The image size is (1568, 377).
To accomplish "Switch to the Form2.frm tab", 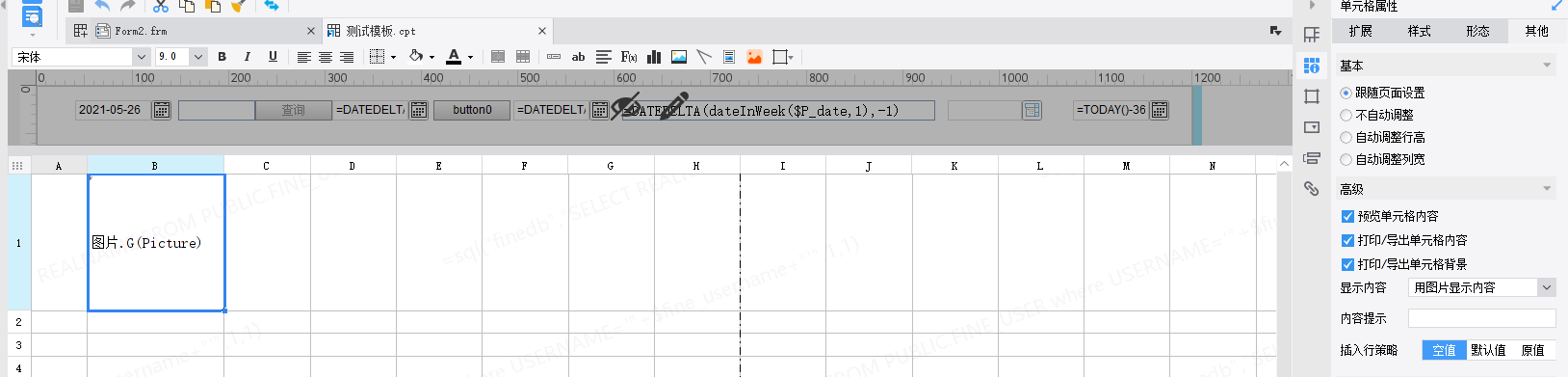I will (x=141, y=31).
